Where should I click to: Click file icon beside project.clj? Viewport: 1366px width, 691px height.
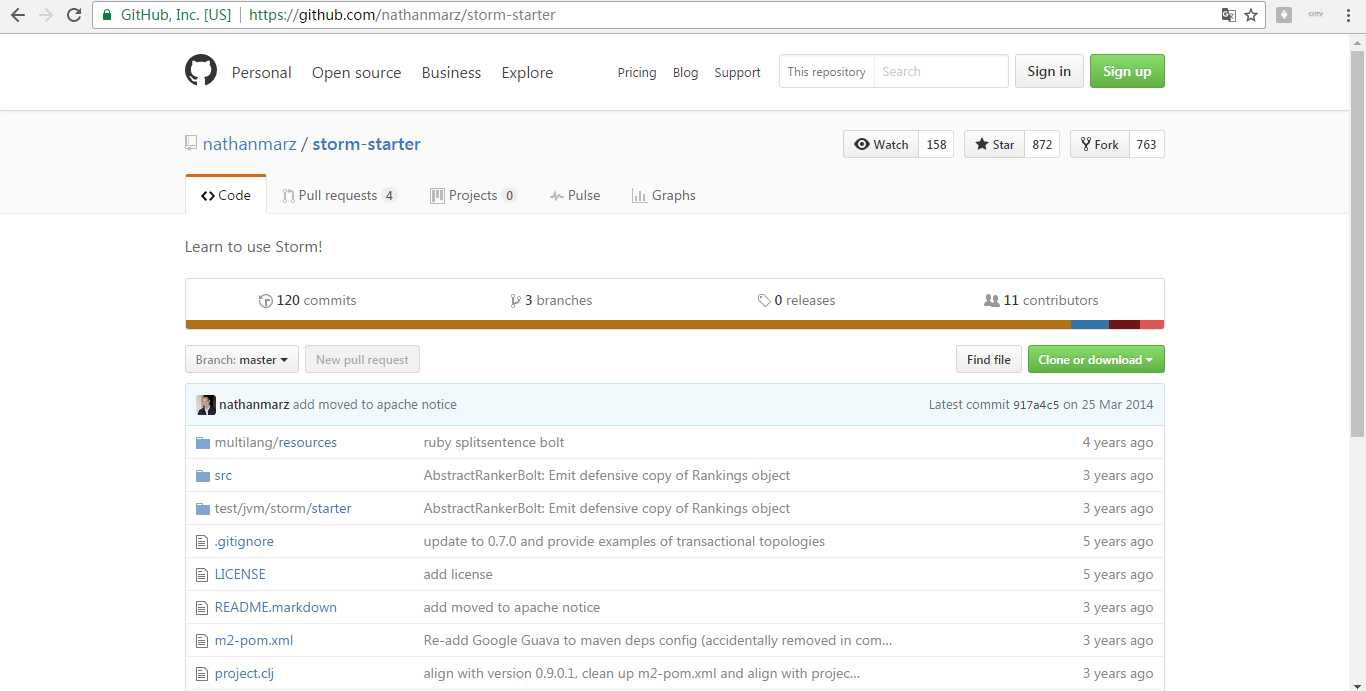[x=202, y=673]
